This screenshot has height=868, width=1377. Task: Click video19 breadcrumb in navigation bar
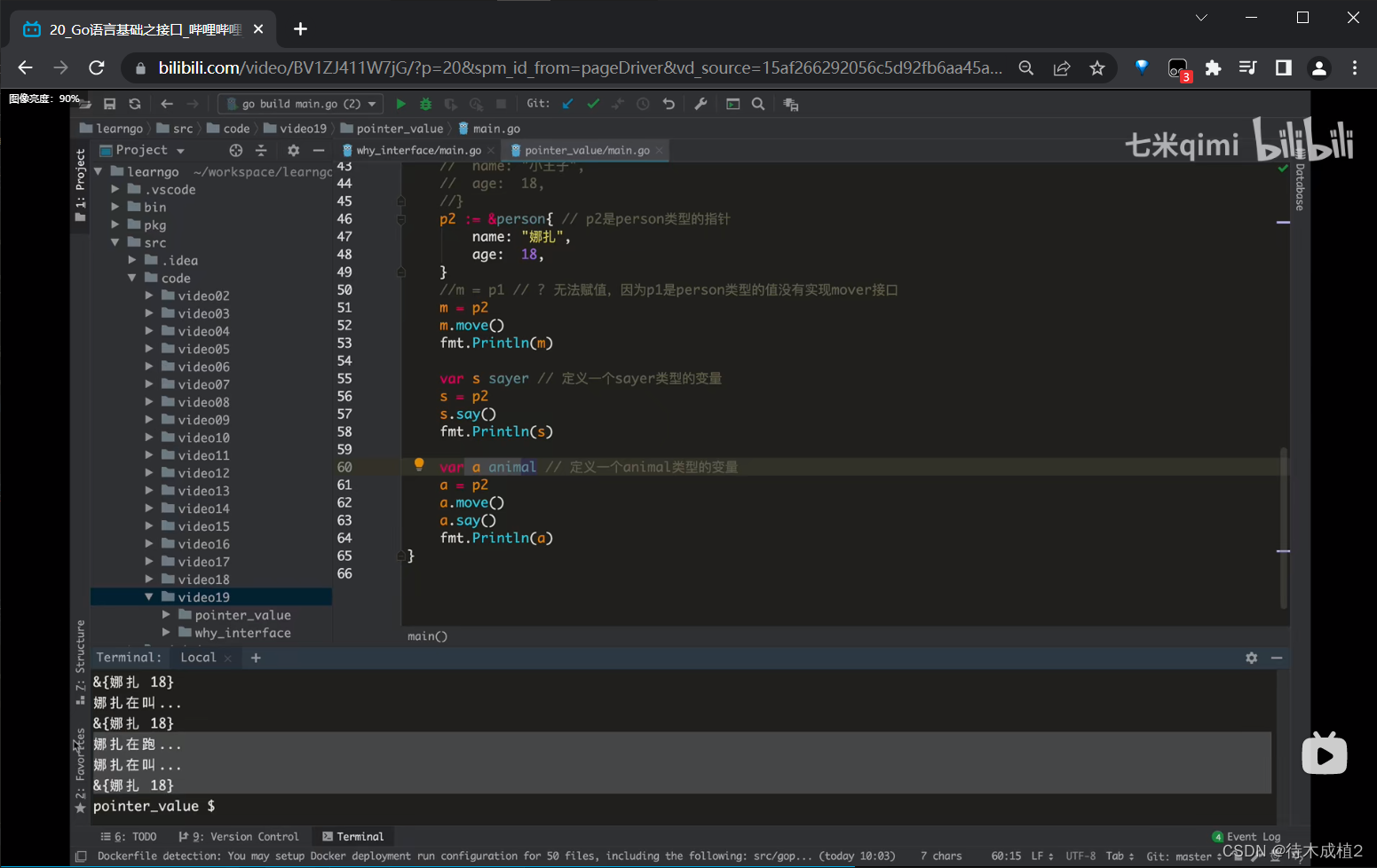tap(296, 129)
